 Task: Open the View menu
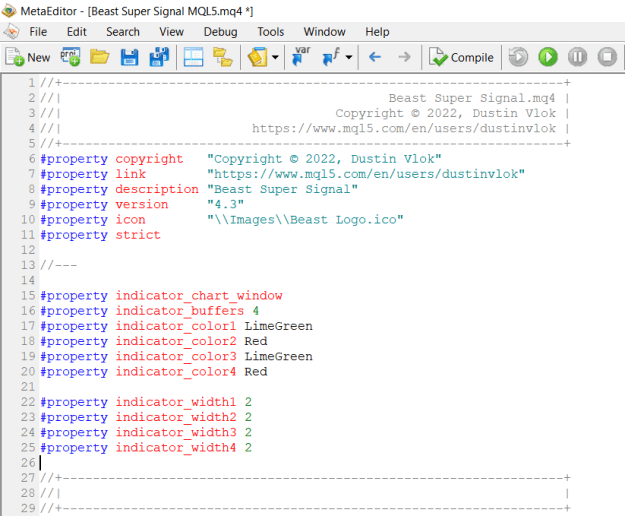pos(171,32)
